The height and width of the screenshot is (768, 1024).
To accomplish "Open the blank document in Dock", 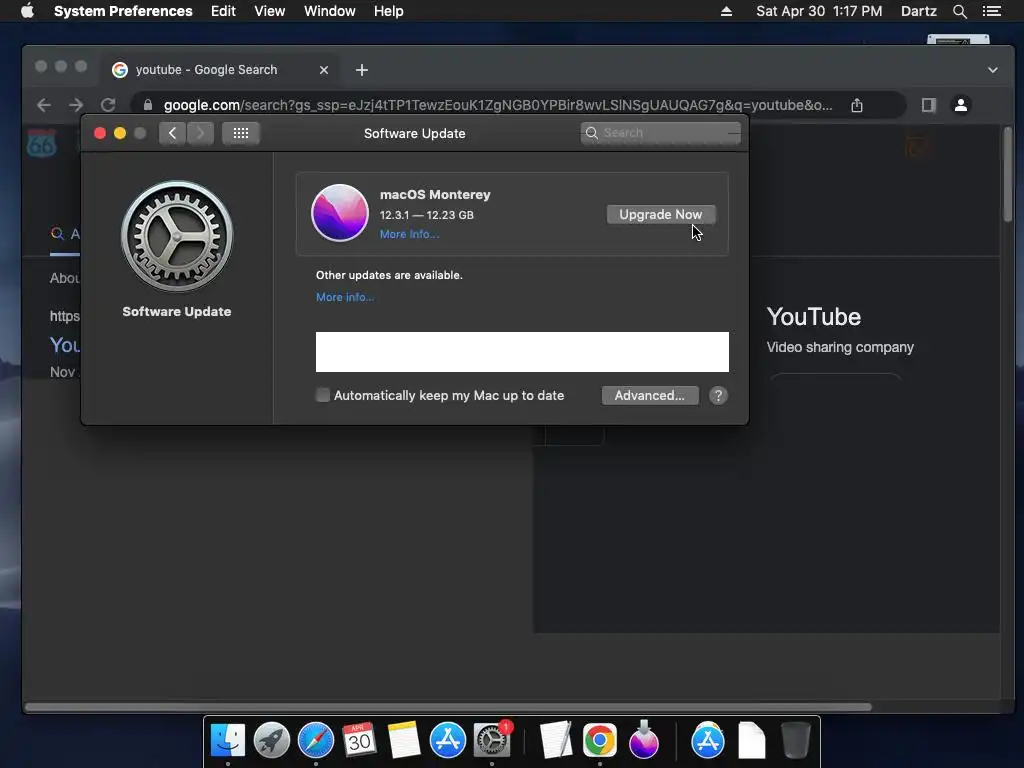I will 752,740.
